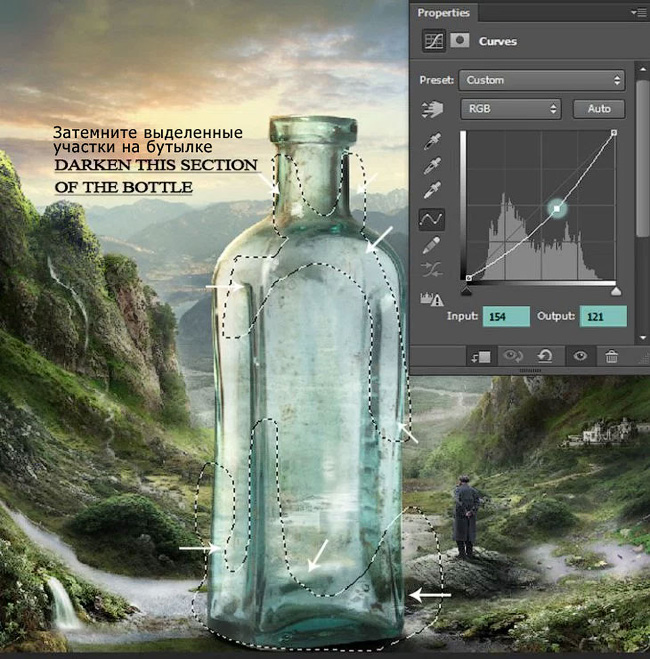Delete this adjustment layer with the trash icon

coord(611,356)
